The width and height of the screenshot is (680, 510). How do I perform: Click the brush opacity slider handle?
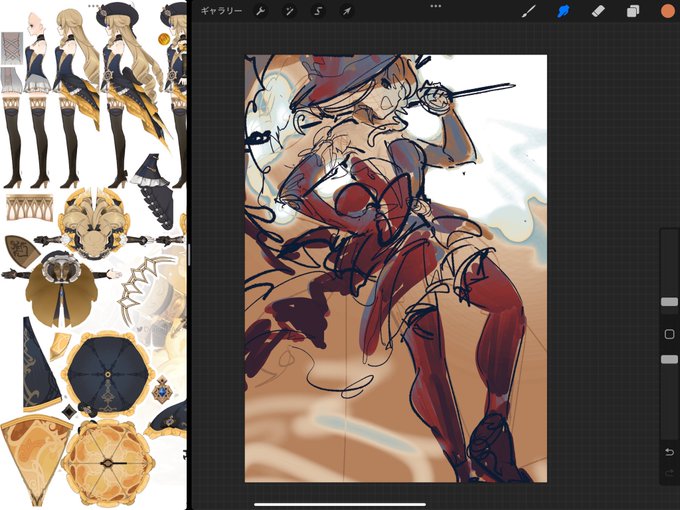pos(669,360)
